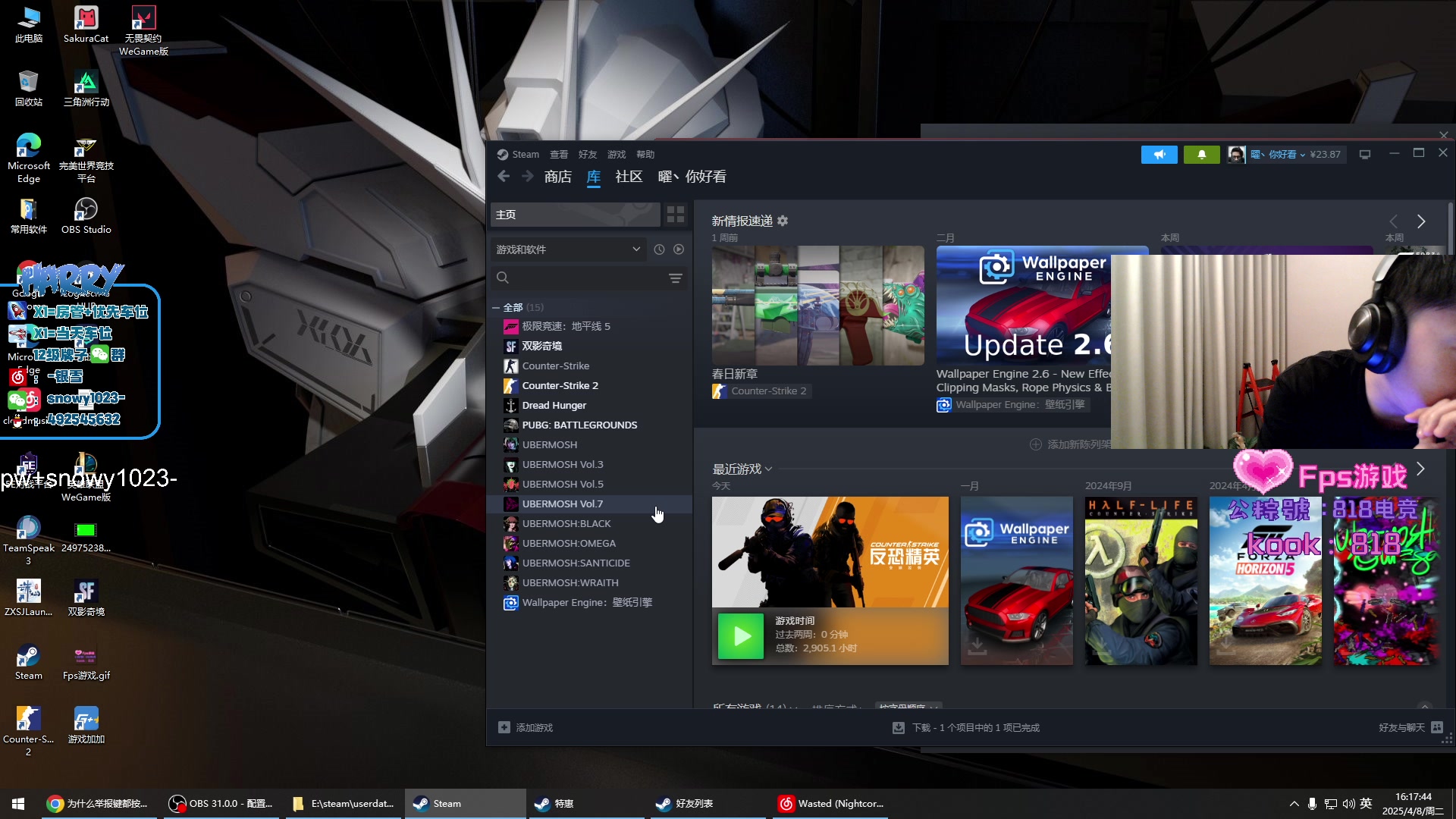This screenshot has height=819, width=1456.
Task: Switch library to grid view icon
Action: pyautogui.click(x=675, y=215)
